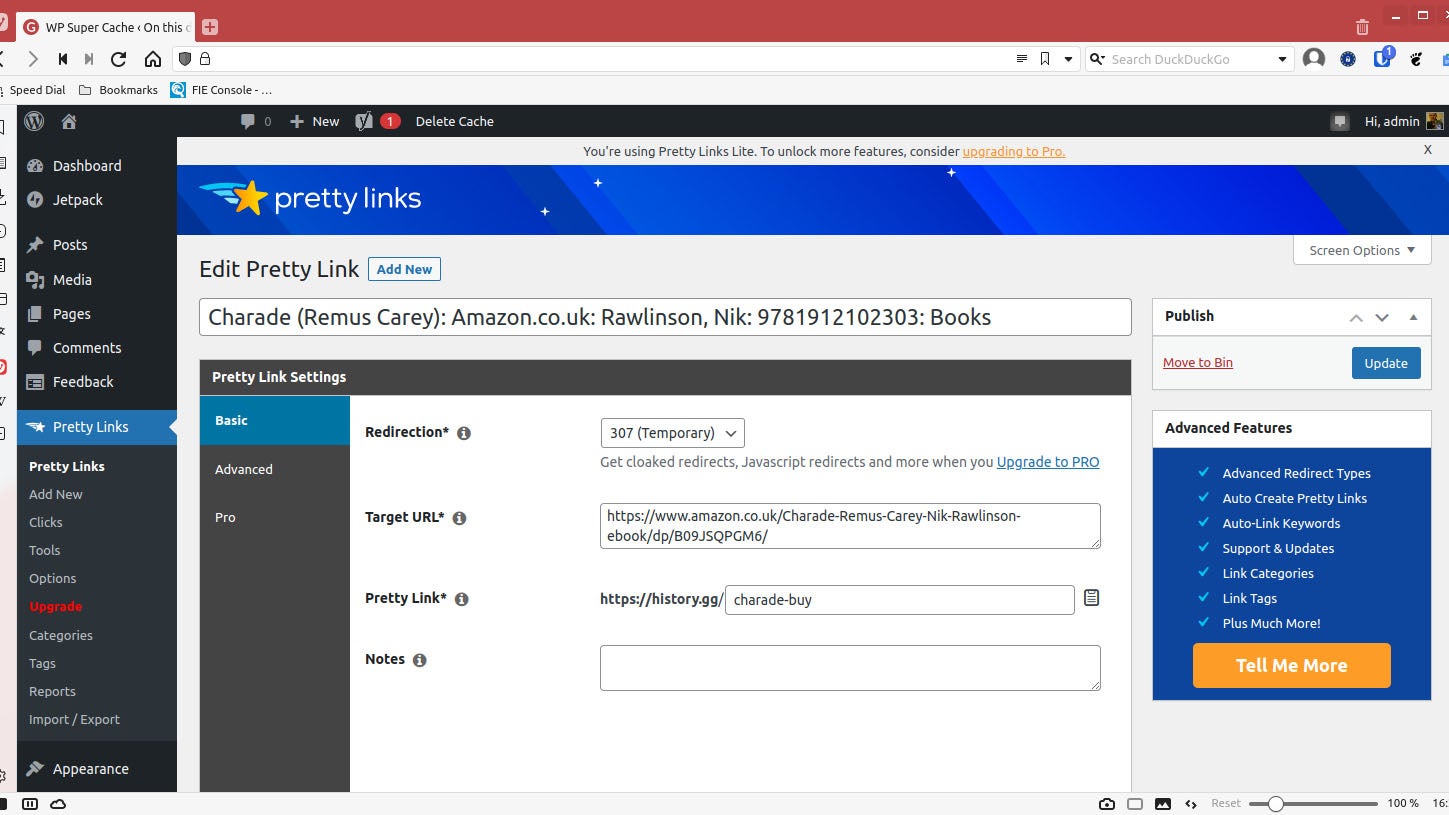
Task: Open a new tab with plus icon
Action: pos(210,27)
